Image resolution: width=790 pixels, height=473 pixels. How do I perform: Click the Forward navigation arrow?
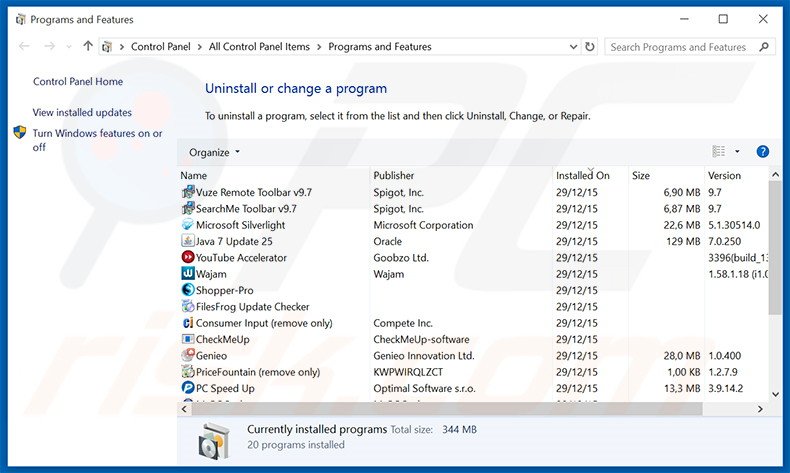49,46
